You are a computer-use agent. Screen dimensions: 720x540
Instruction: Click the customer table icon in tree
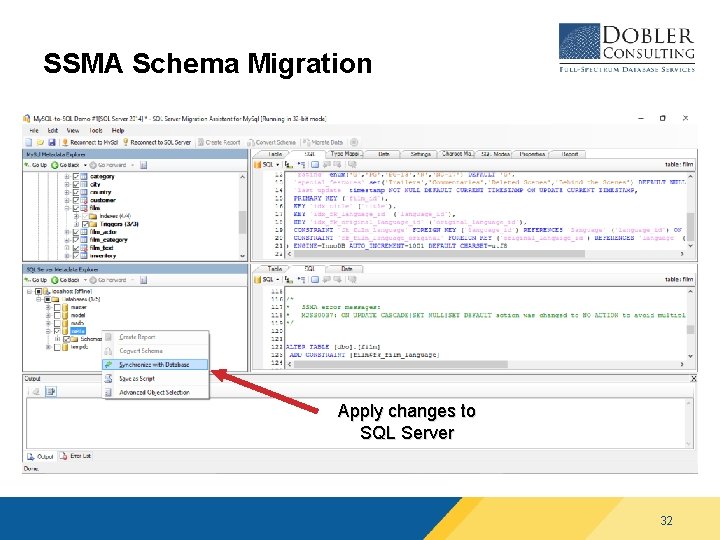click(84, 200)
